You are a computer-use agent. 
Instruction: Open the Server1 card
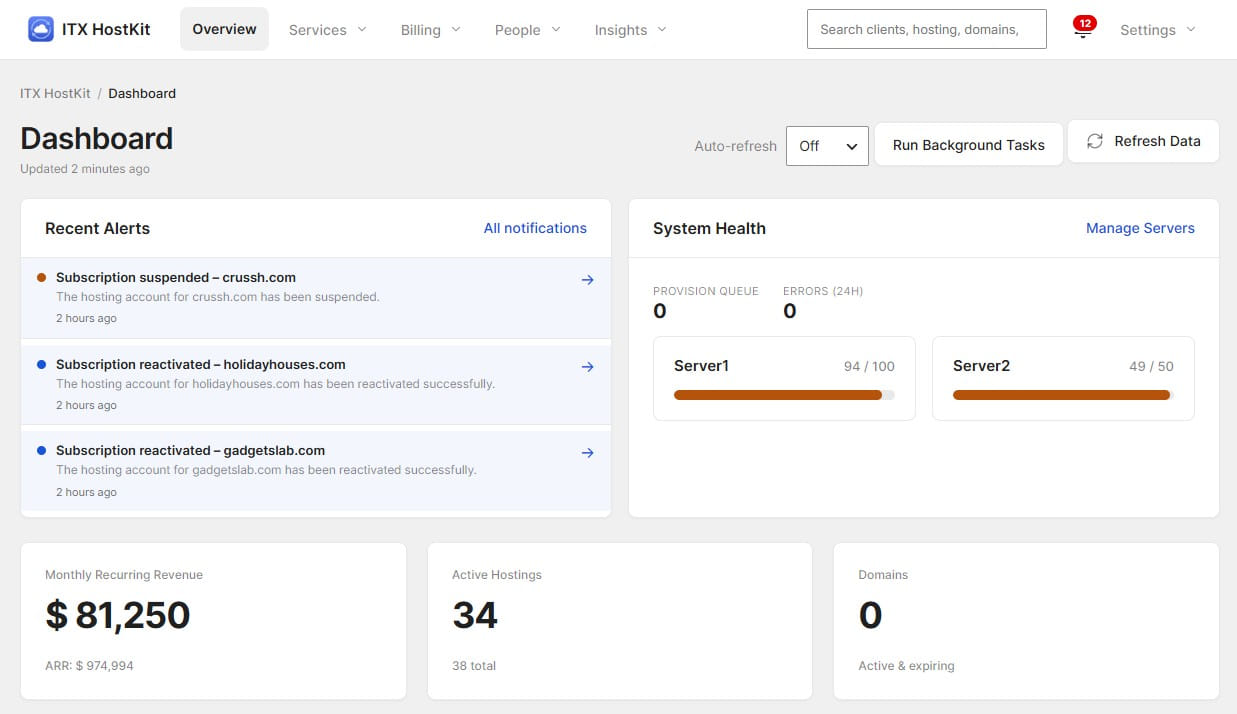click(784, 378)
